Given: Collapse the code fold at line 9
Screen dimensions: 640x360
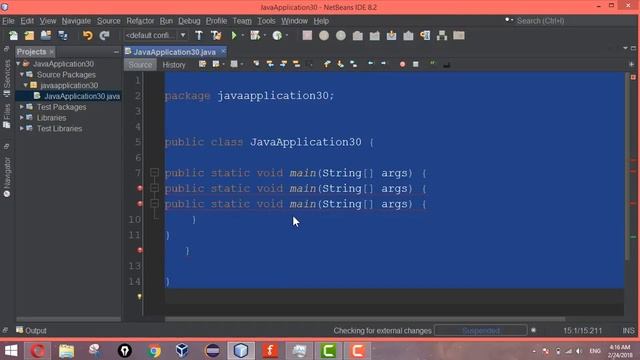Looking at the screenshot, I should click(x=154, y=204).
